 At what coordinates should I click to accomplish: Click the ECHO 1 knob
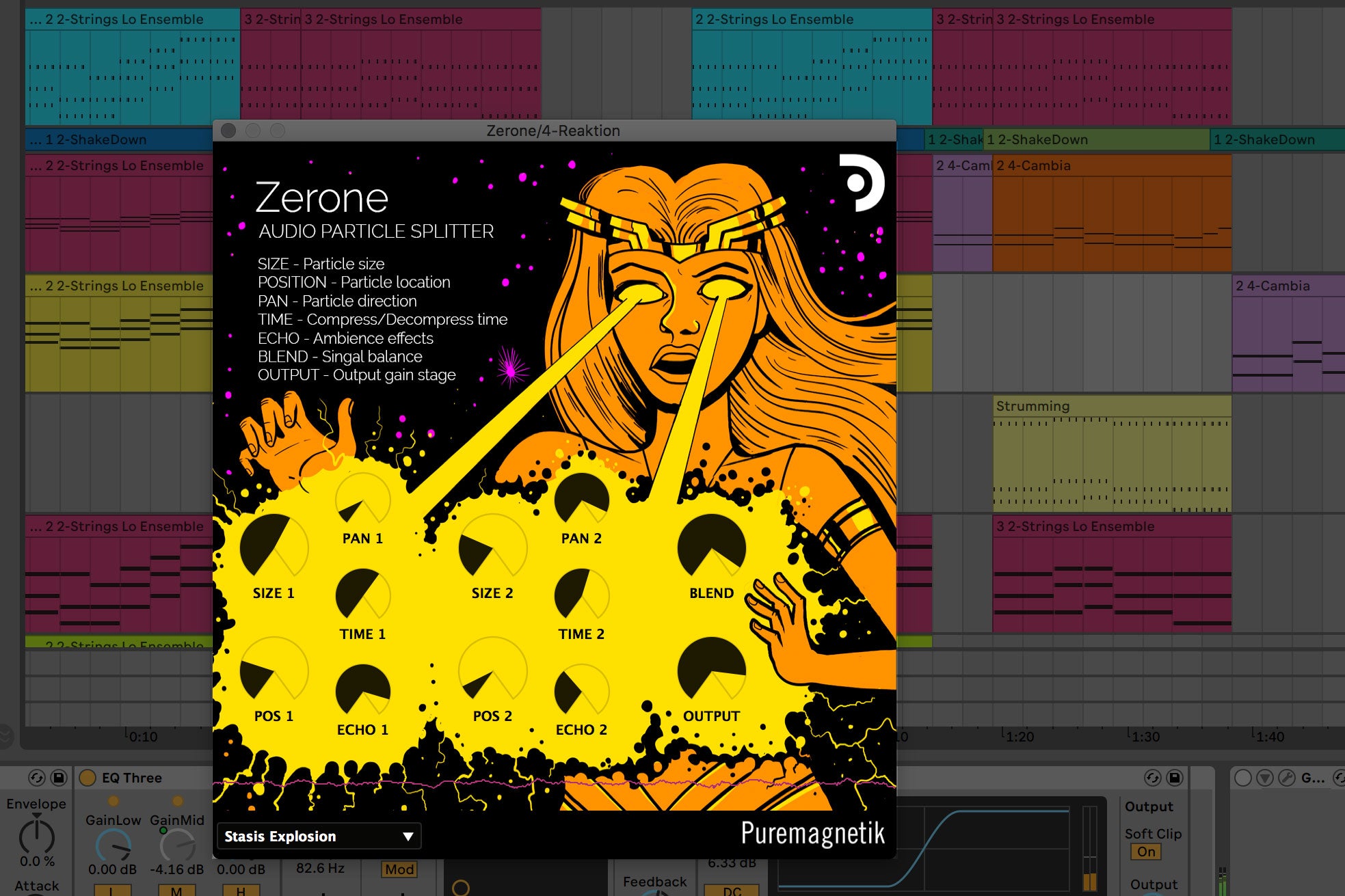pos(362,692)
